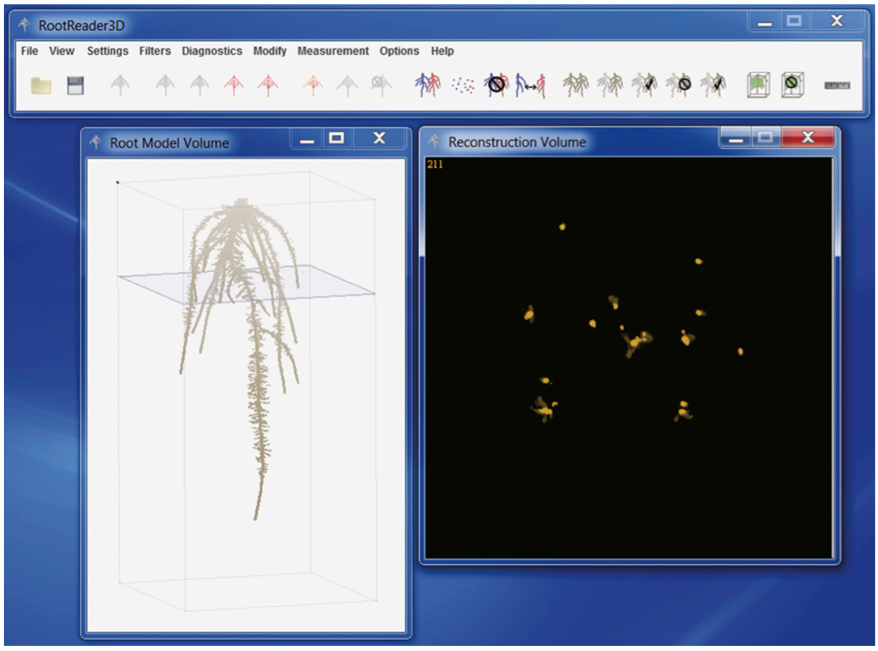
Task: Maximize the Reconstruction Volume window
Action: [x=765, y=137]
